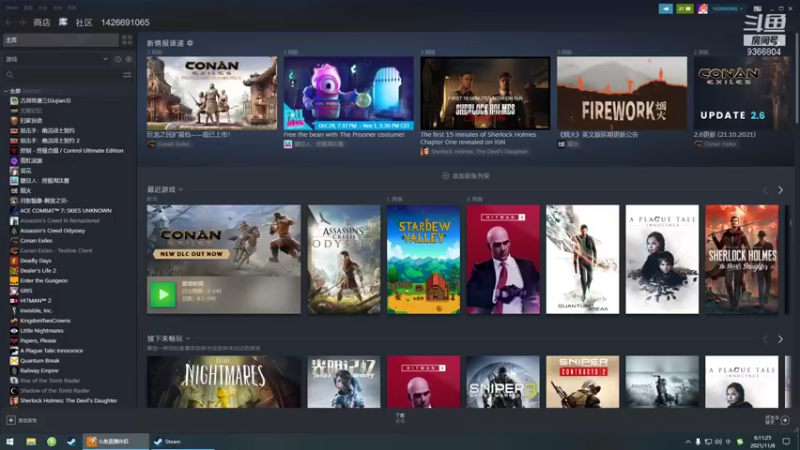Go back with the left arrow navigation icon
This screenshot has height=450, width=800.
[8, 22]
